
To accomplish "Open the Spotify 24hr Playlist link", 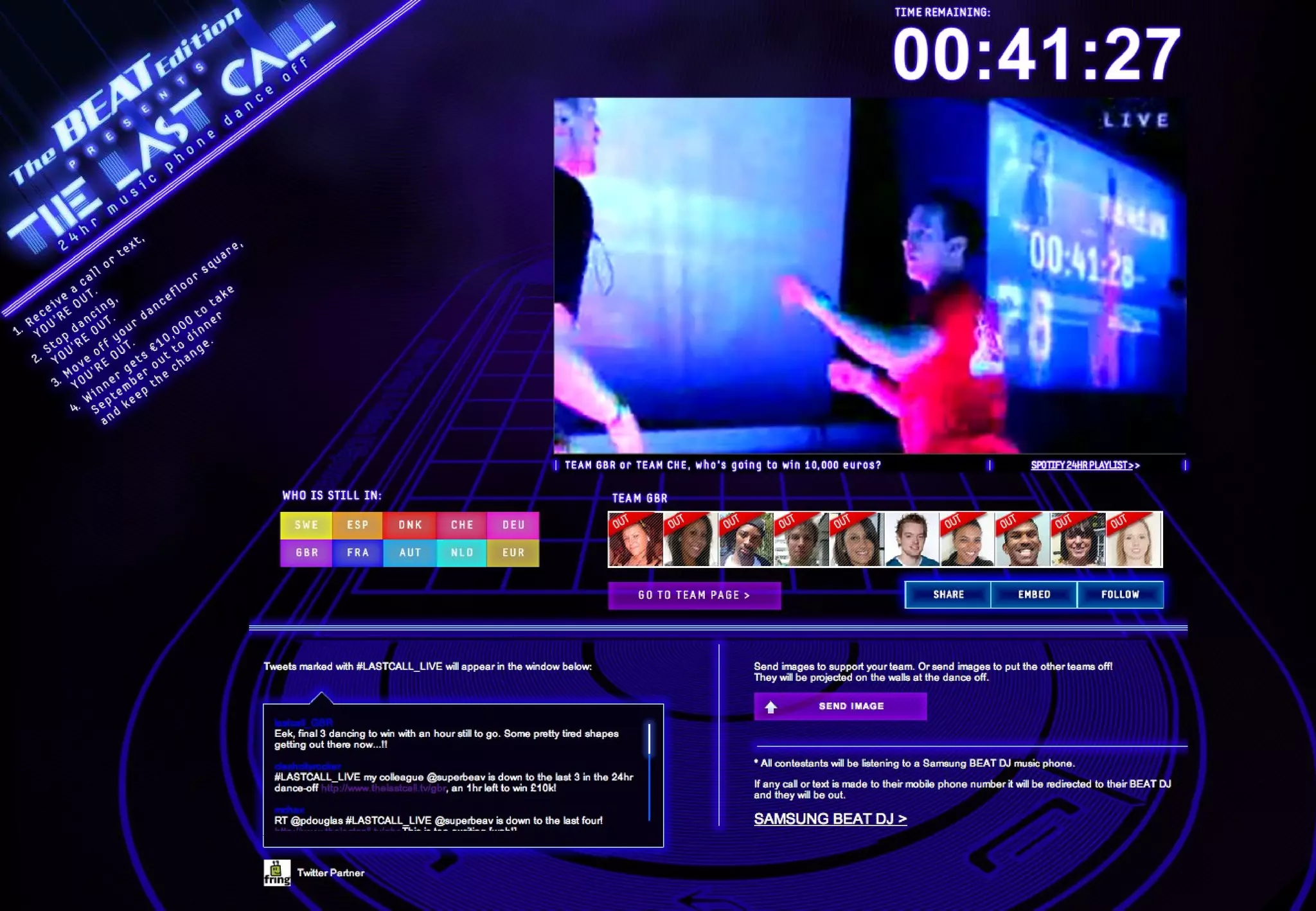I will point(1085,465).
